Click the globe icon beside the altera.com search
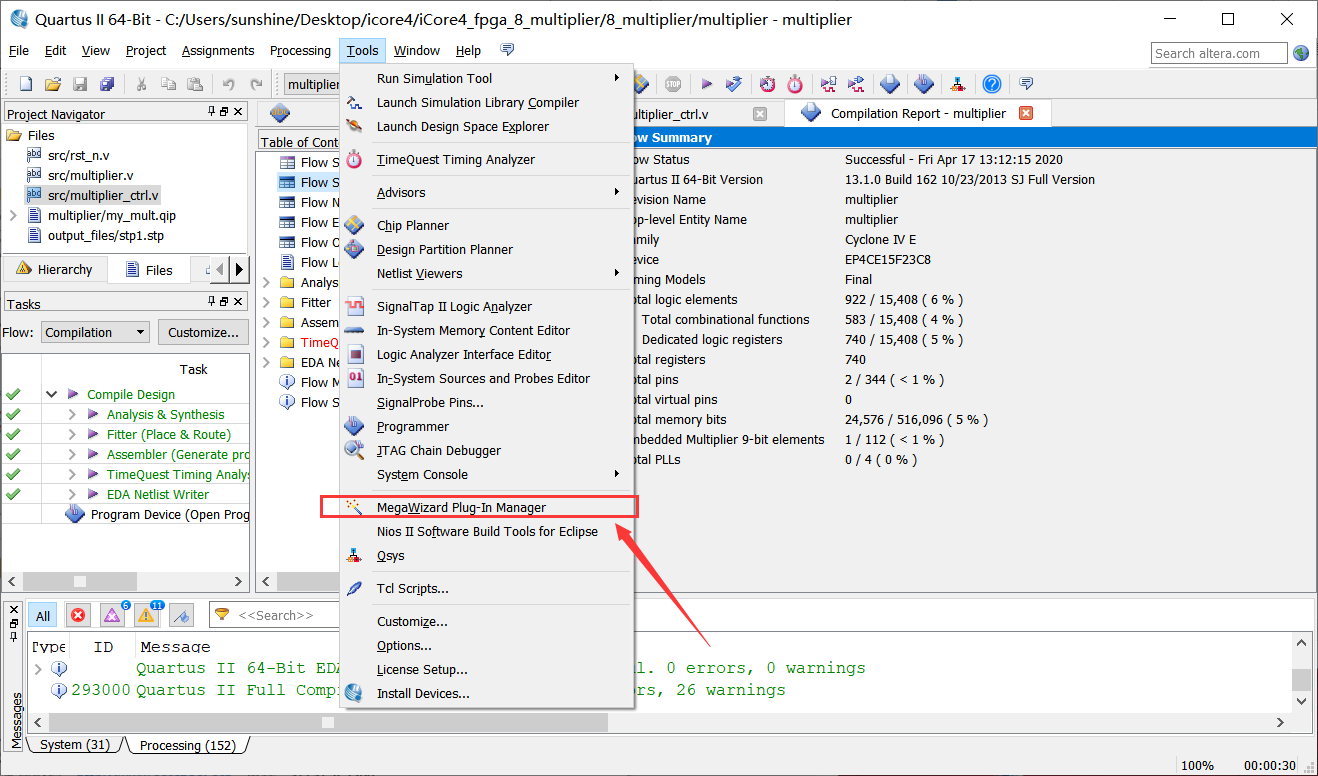Screen dimensions: 1318x776 click(x=1301, y=53)
